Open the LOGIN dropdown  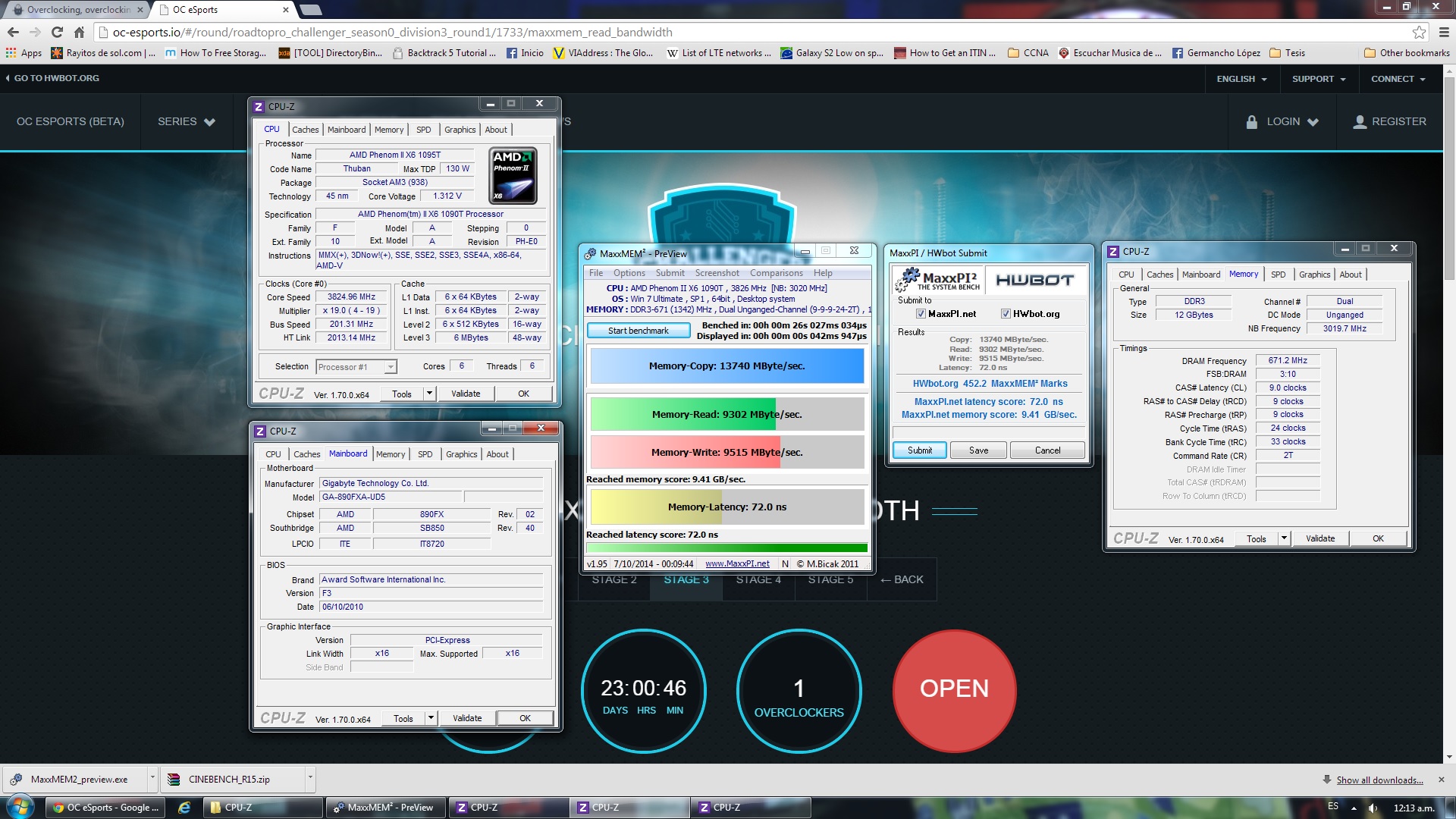[x=1282, y=121]
